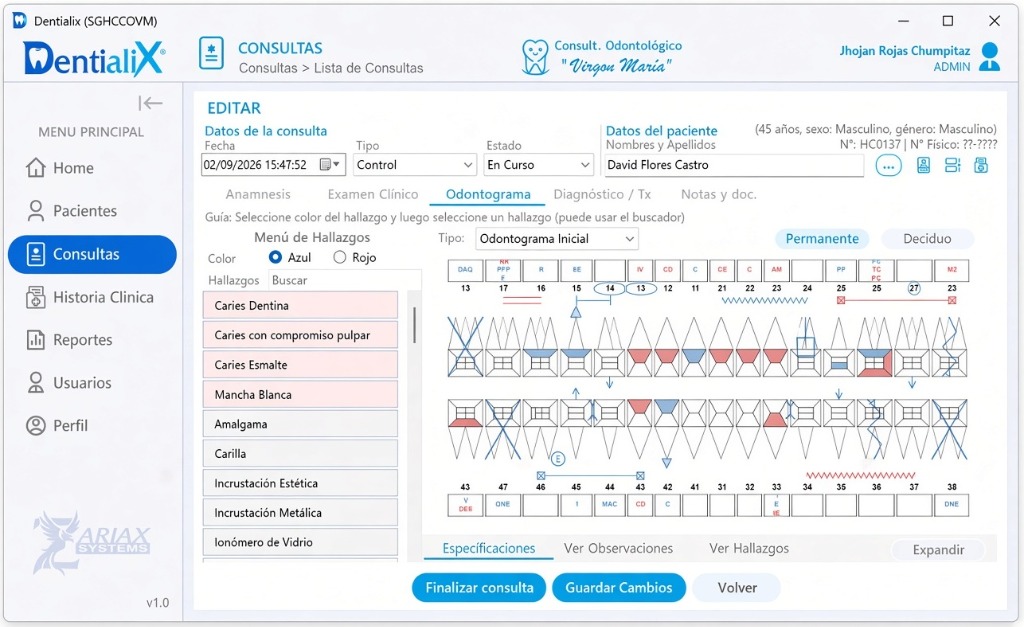
Task: Click the DAQ annotation box
Action: (x=465, y=270)
